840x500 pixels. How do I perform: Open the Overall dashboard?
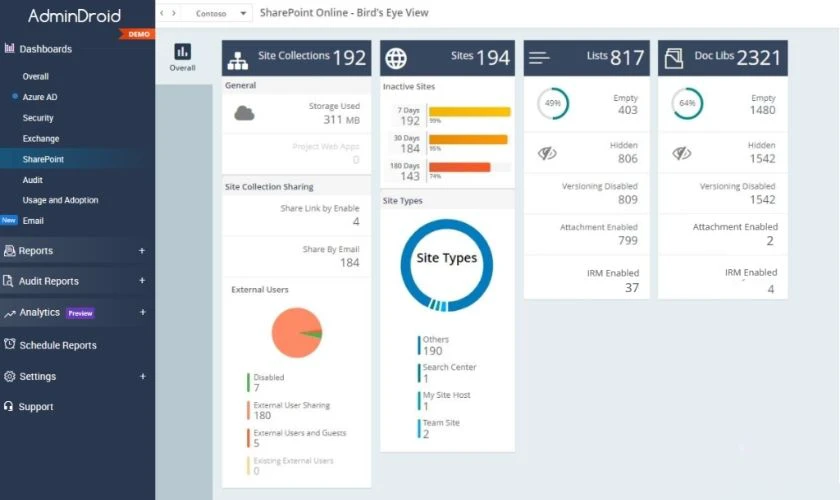[x=35, y=77]
